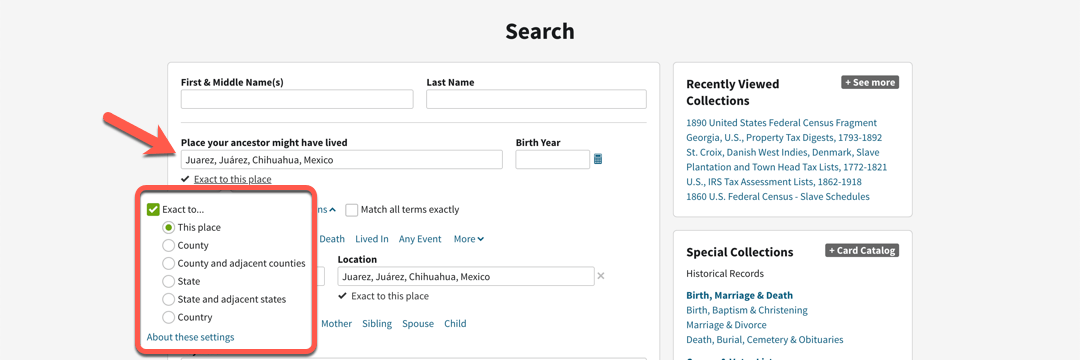The image size is (1080, 360).
Task: Select the 'State' radio option
Action: tap(168, 281)
